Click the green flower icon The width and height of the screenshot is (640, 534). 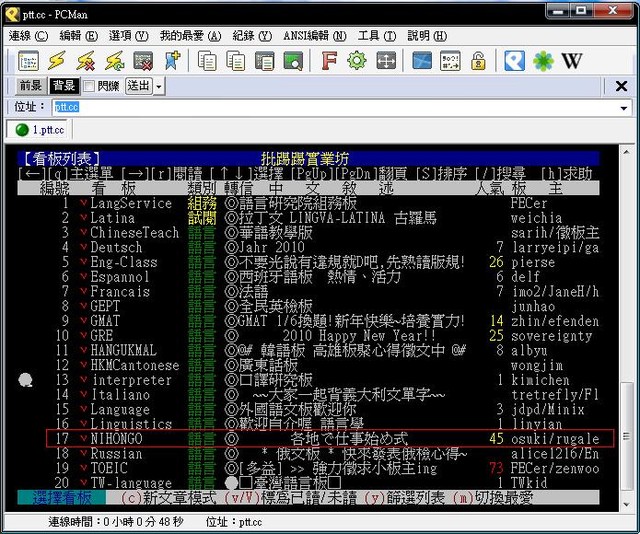click(x=543, y=61)
